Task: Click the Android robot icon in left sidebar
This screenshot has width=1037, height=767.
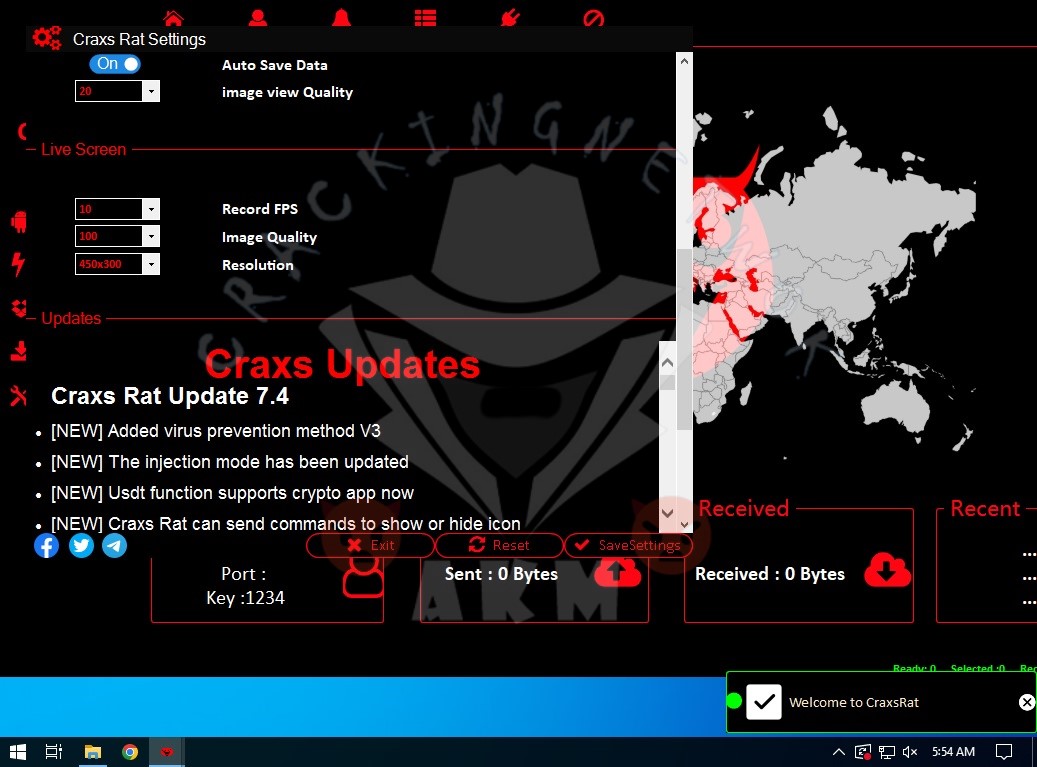Action: point(18,221)
